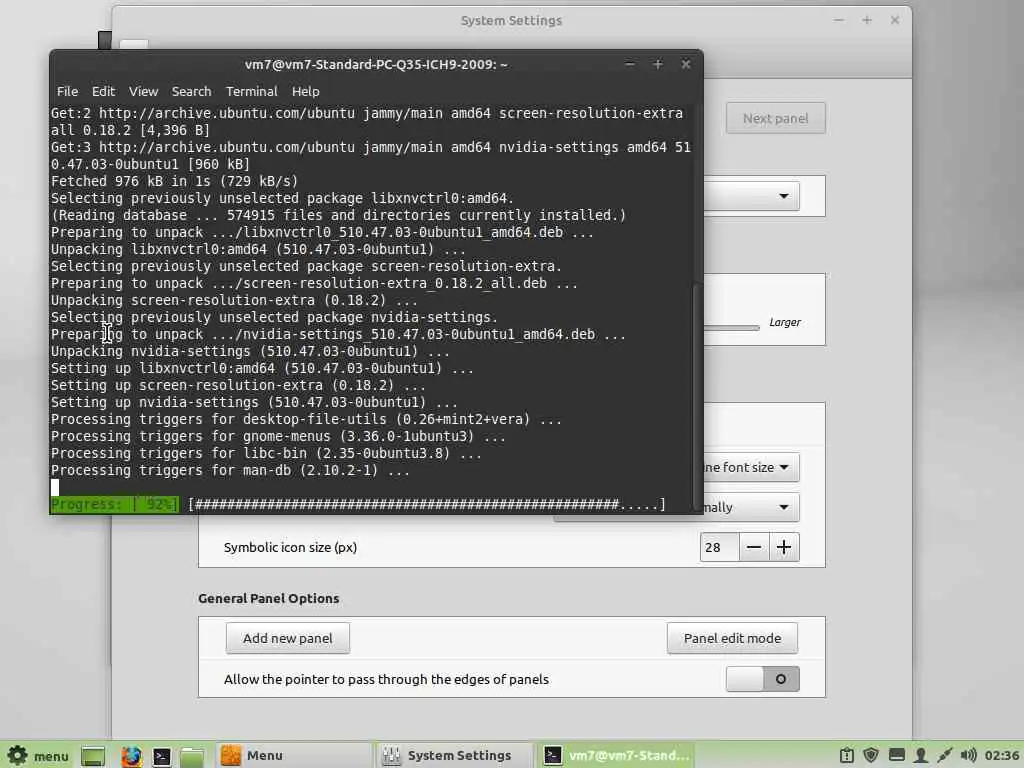The width and height of the screenshot is (1024, 768).
Task: Open the terminal Edit menu
Action: [103, 91]
